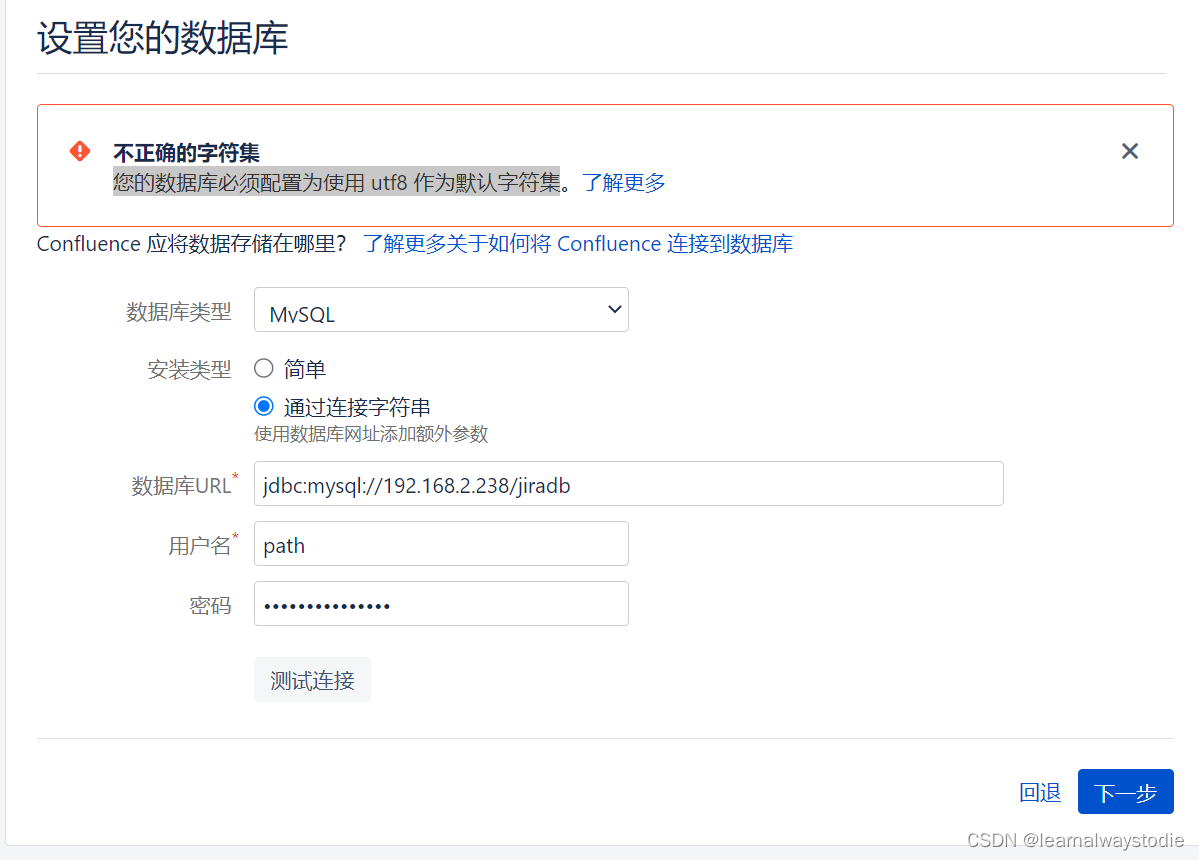The width and height of the screenshot is (1199, 860).
Task: Open the 了解更多 link in error banner
Action: tap(623, 183)
